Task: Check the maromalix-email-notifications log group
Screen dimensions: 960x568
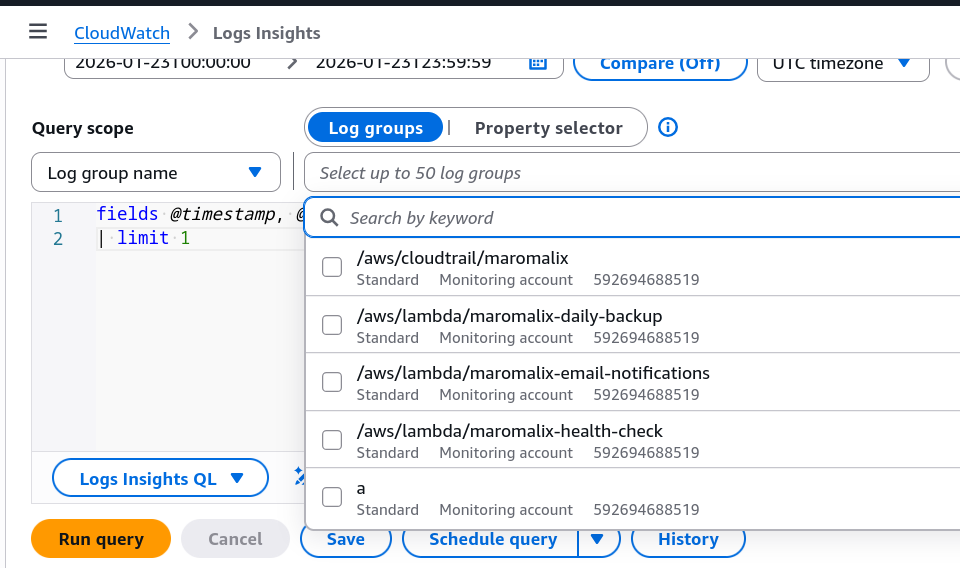Action: click(332, 383)
